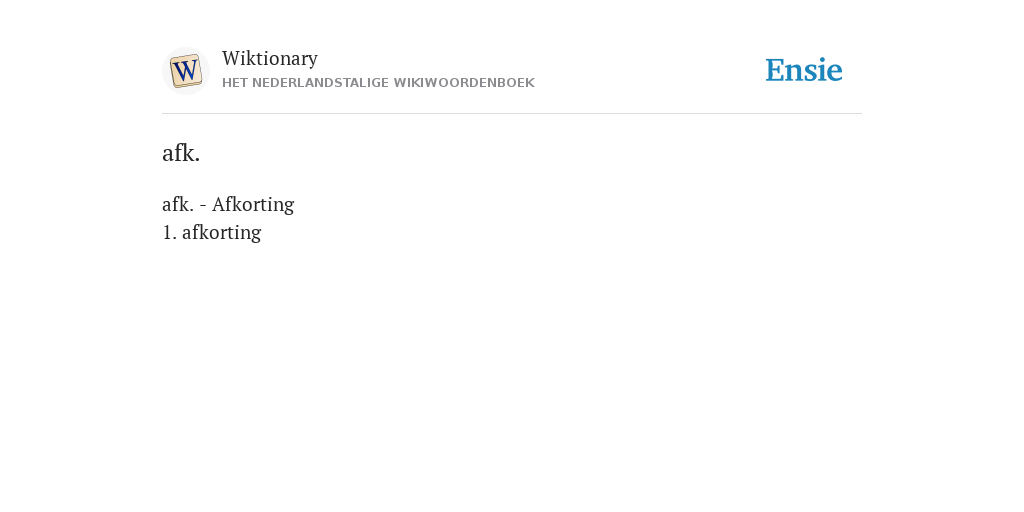Click the letter 'E' of the Ensie logo
This screenshot has height=512, width=1024.
pos(775,70)
